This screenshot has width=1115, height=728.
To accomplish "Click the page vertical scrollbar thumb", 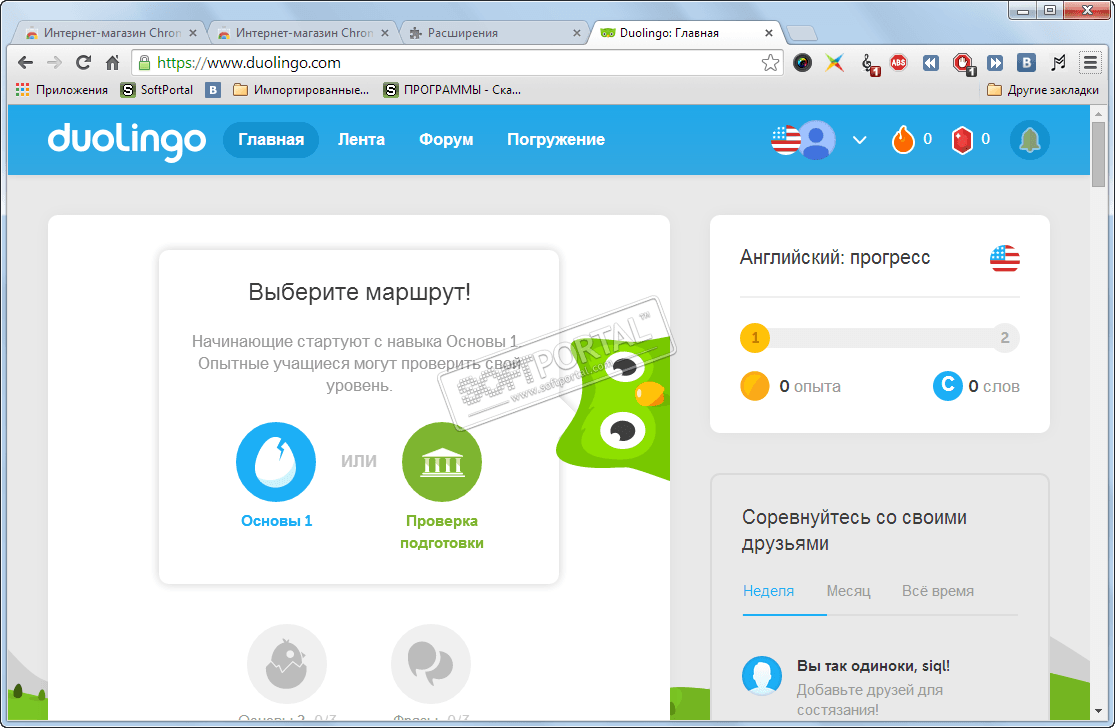I will coord(1099,154).
